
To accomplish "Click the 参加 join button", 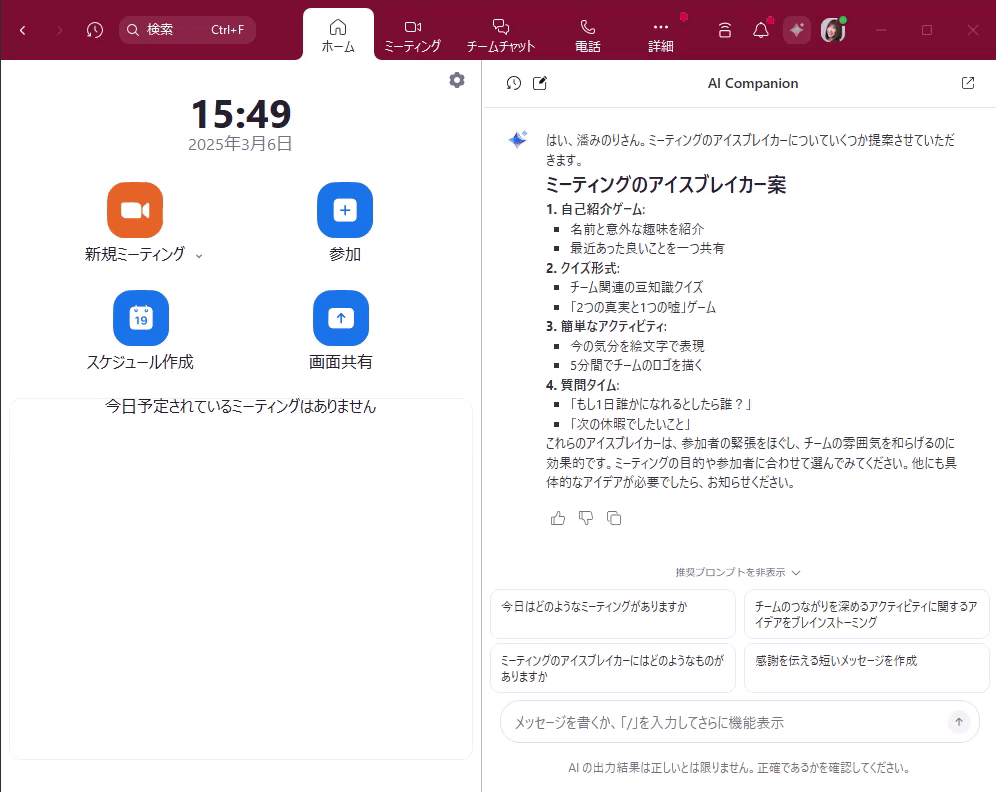I will coord(345,210).
